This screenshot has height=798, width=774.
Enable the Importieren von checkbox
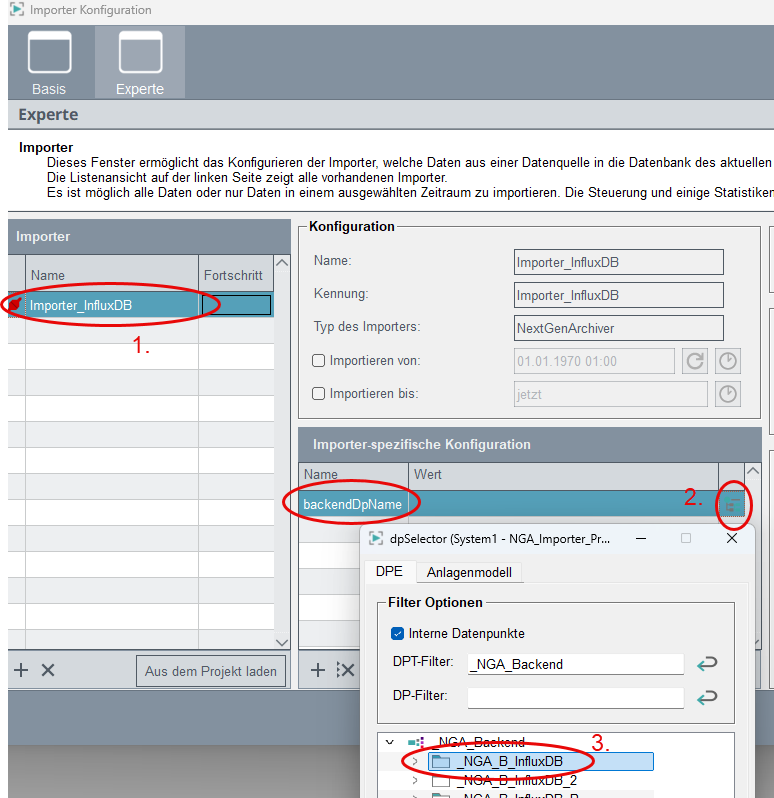point(318,360)
